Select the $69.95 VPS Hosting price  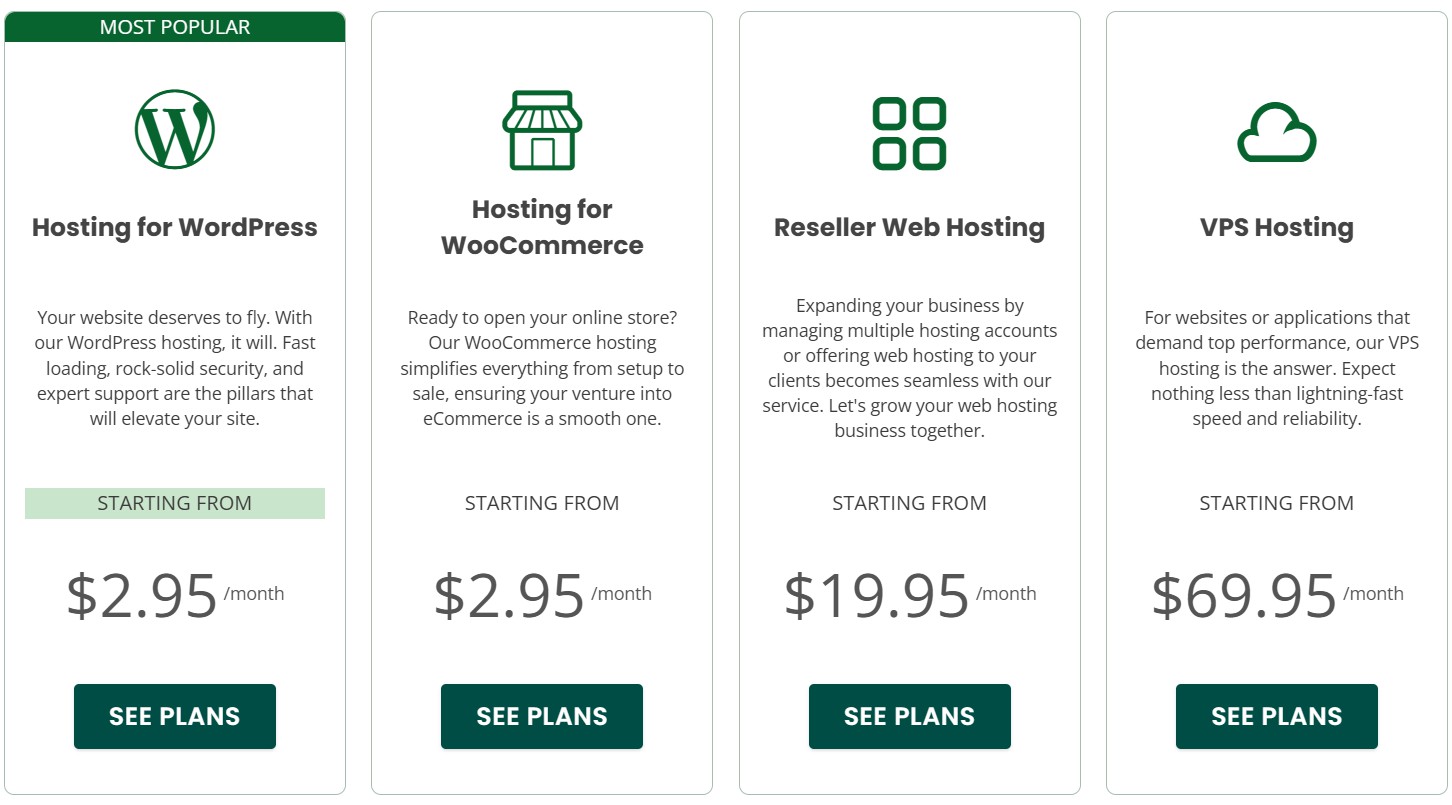click(x=1245, y=594)
